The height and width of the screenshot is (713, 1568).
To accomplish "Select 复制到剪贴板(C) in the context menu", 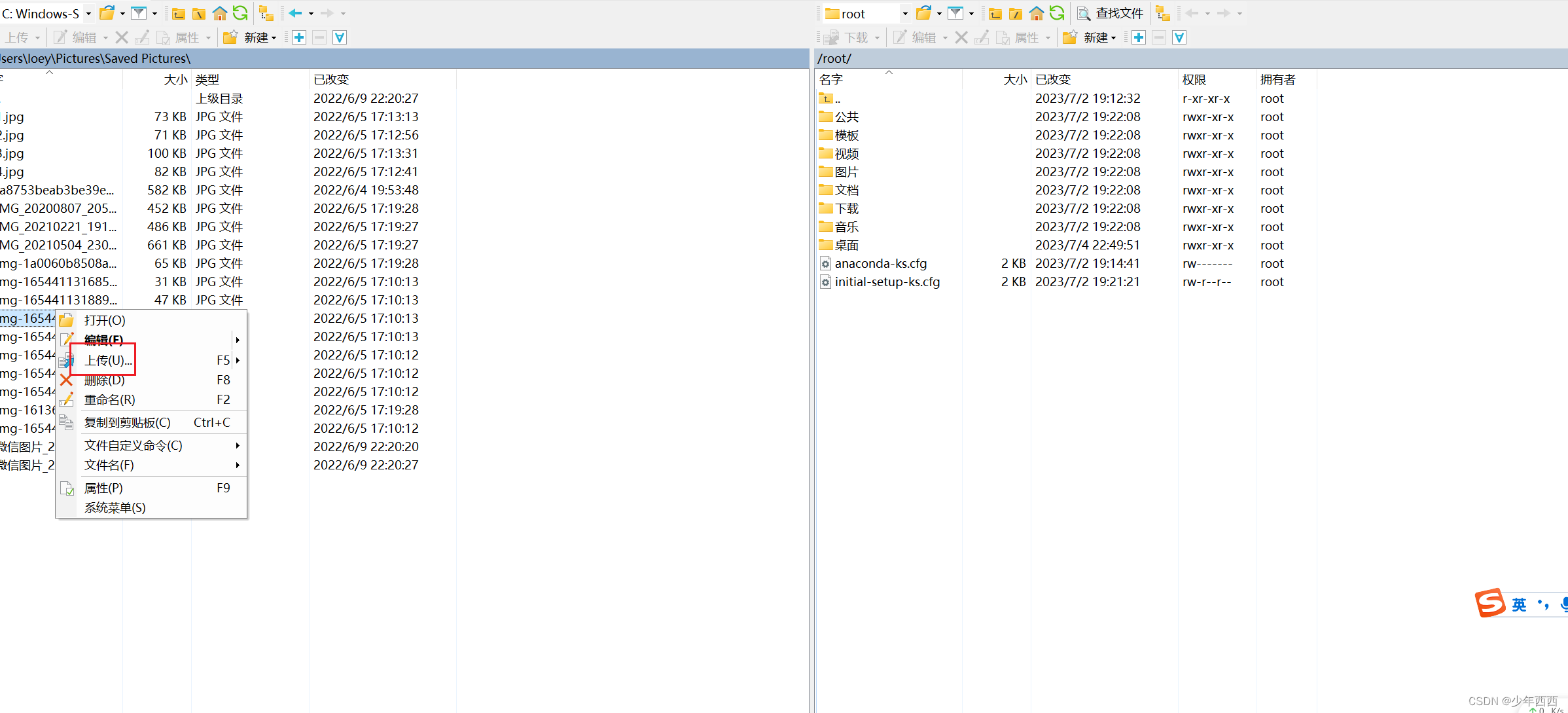I will (128, 422).
